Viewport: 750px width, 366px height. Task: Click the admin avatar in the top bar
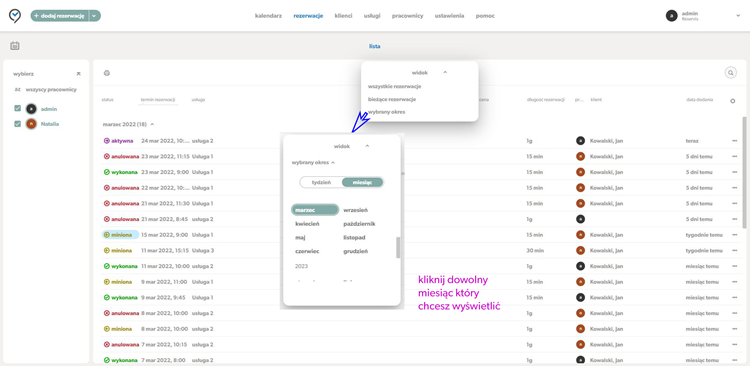(672, 16)
